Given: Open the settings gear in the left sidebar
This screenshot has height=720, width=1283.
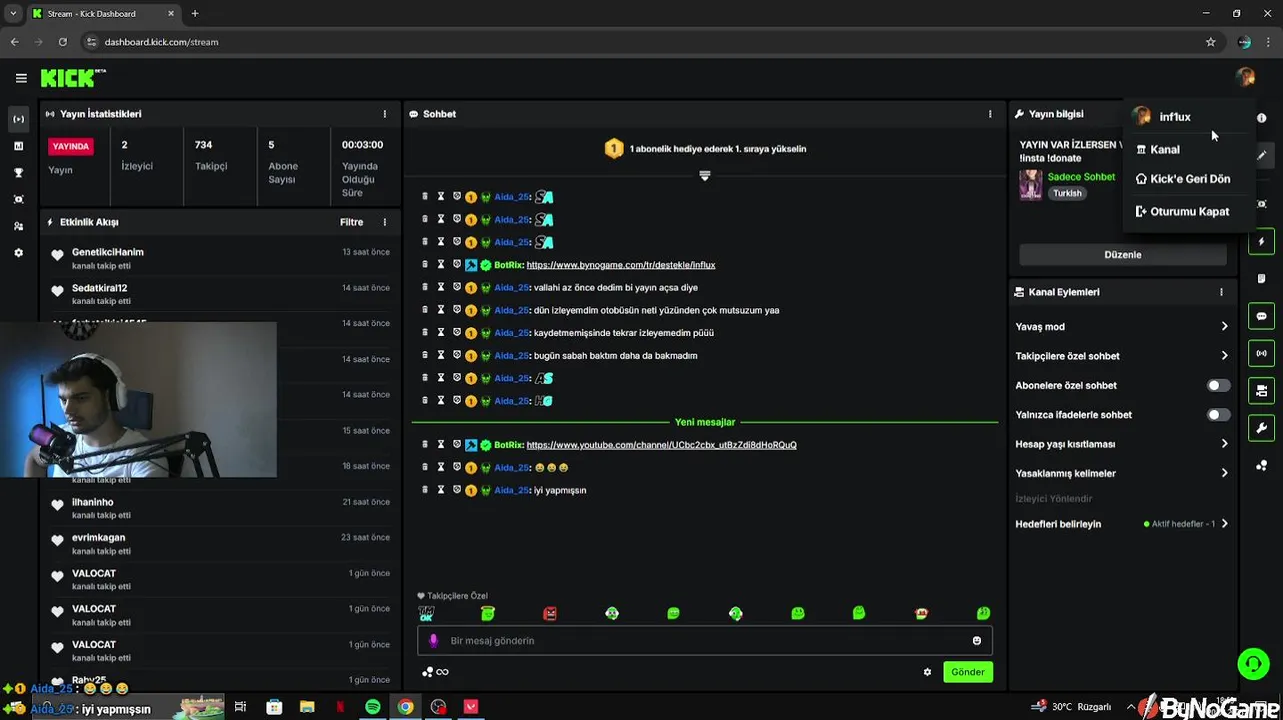Looking at the screenshot, I should coord(18,254).
